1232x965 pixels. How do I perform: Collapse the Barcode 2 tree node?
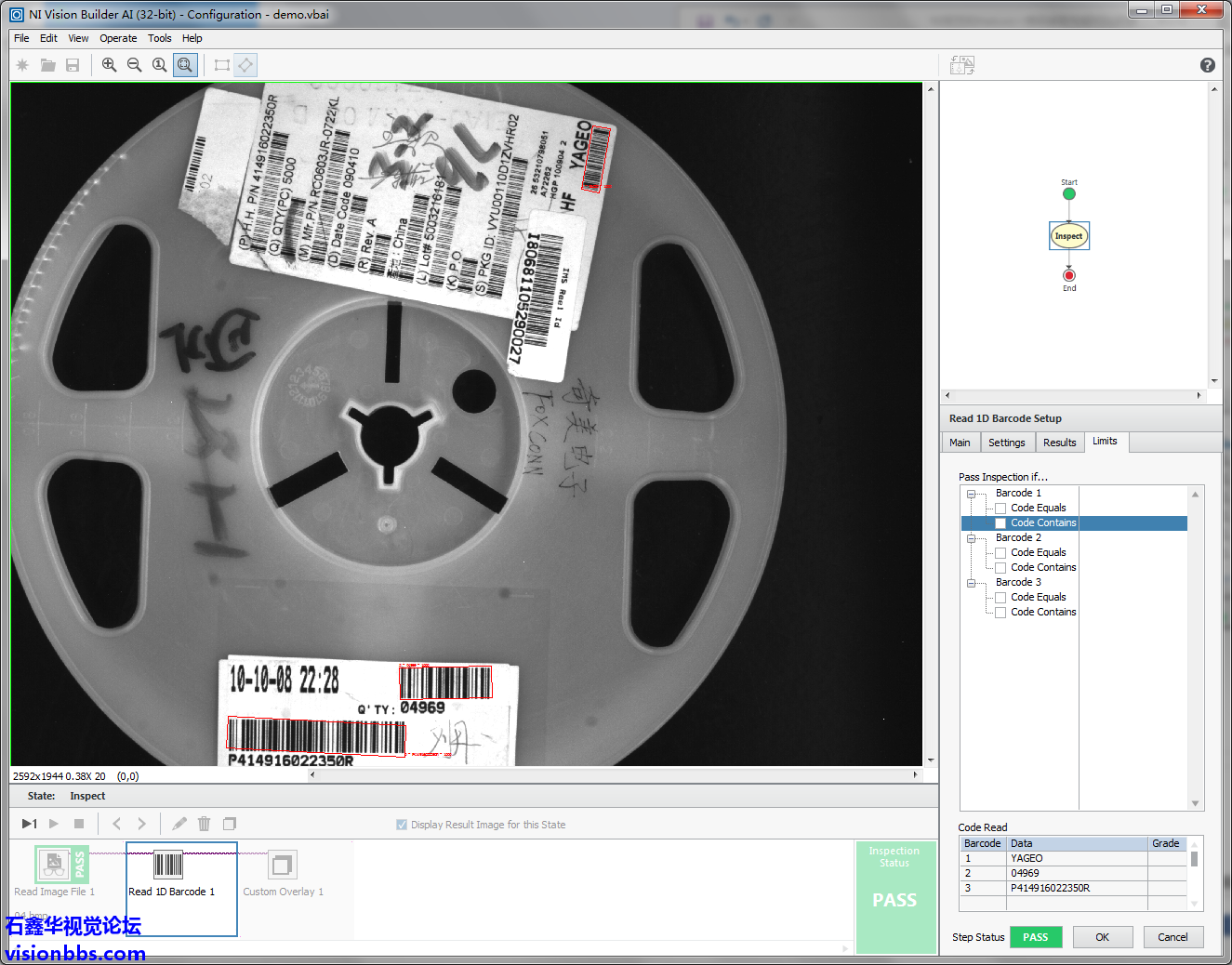(971, 538)
